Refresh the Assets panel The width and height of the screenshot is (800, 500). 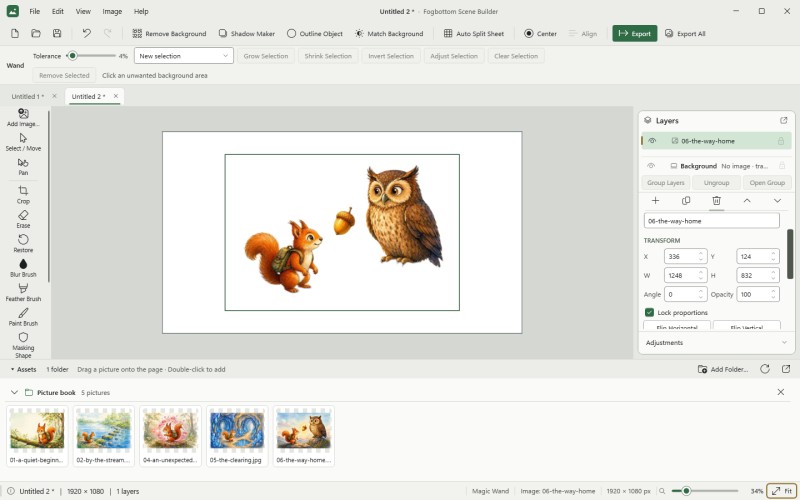(x=765, y=369)
